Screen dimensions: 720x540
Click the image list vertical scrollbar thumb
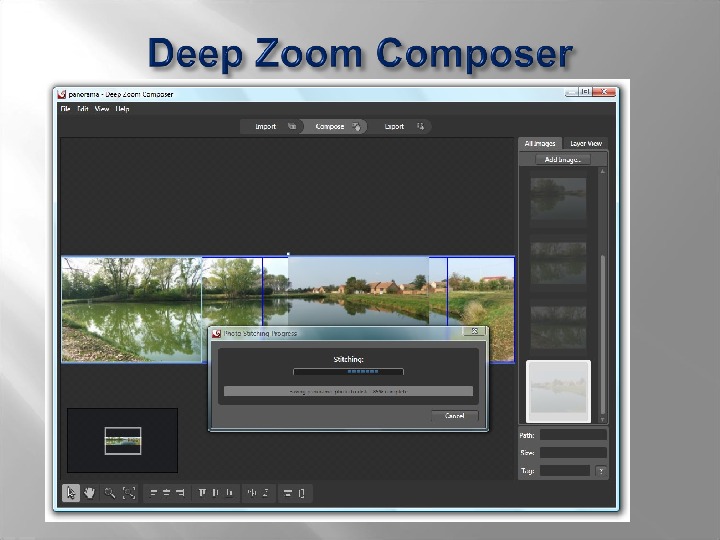[602, 334]
